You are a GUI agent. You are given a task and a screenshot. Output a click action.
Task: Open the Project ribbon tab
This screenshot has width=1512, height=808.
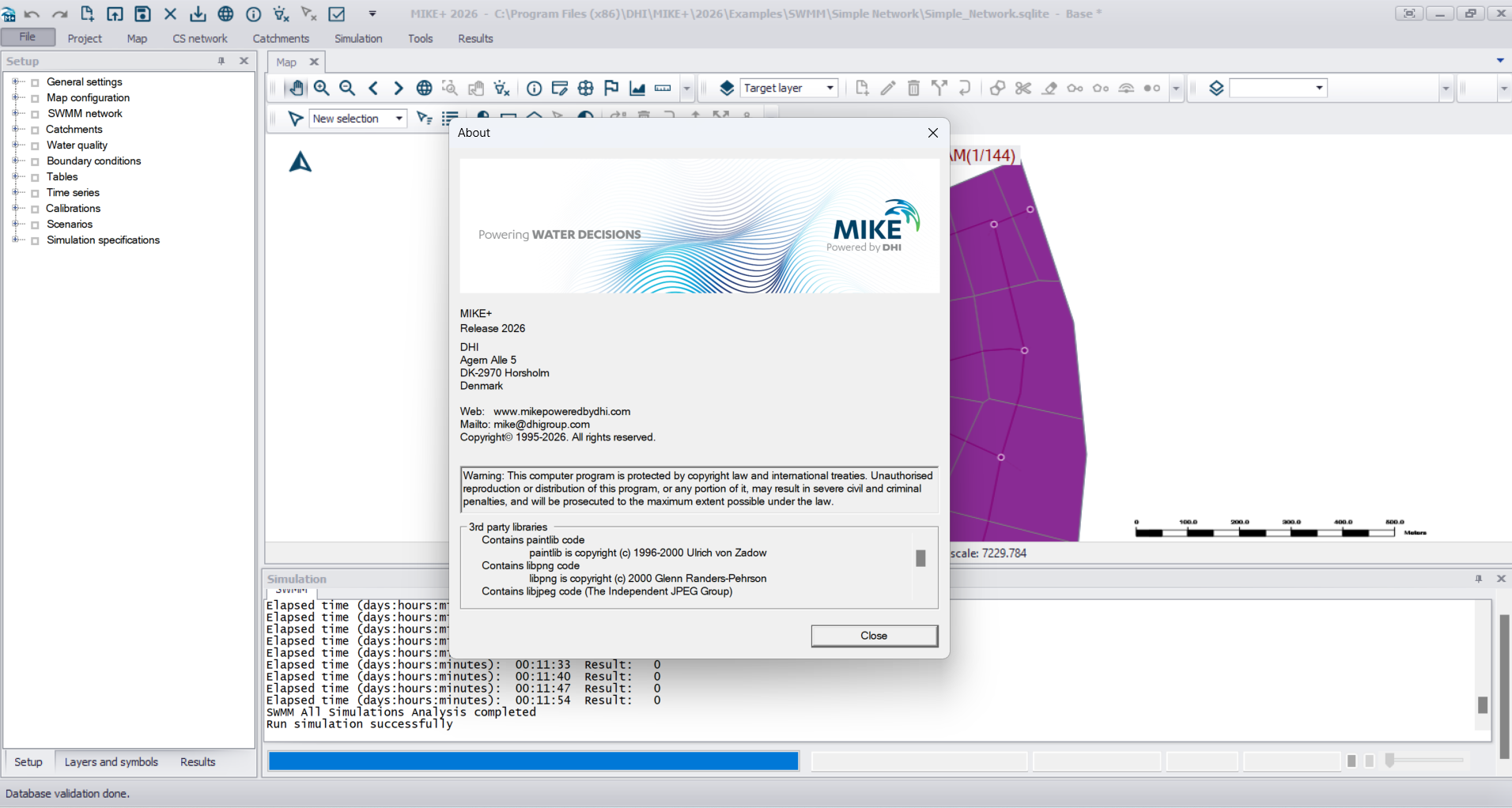click(85, 39)
